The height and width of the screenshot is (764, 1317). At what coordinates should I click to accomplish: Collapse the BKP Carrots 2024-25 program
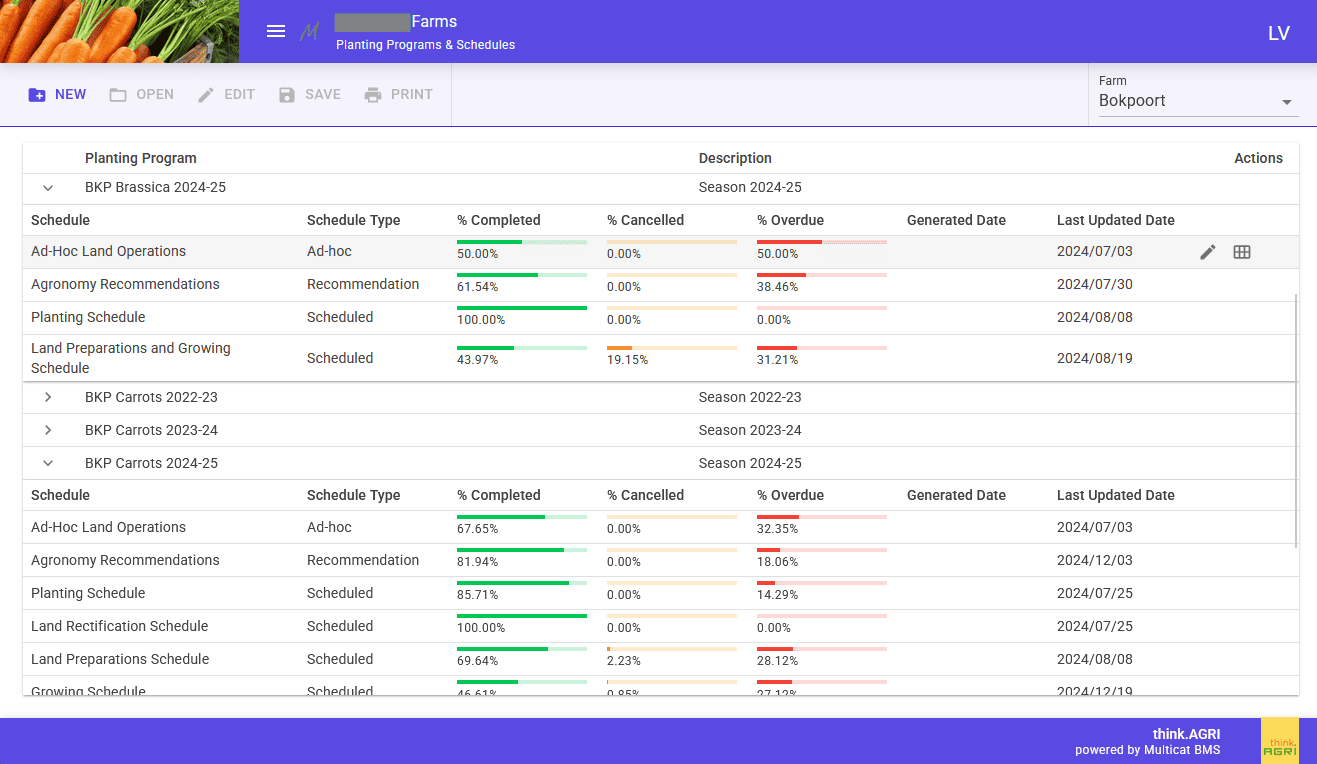[x=48, y=464]
